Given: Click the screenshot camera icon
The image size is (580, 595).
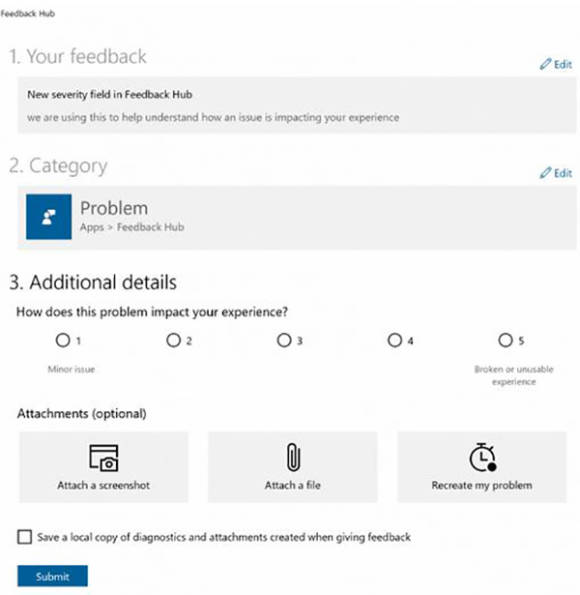Looking at the screenshot, I should pyautogui.click(x=104, y=458).
